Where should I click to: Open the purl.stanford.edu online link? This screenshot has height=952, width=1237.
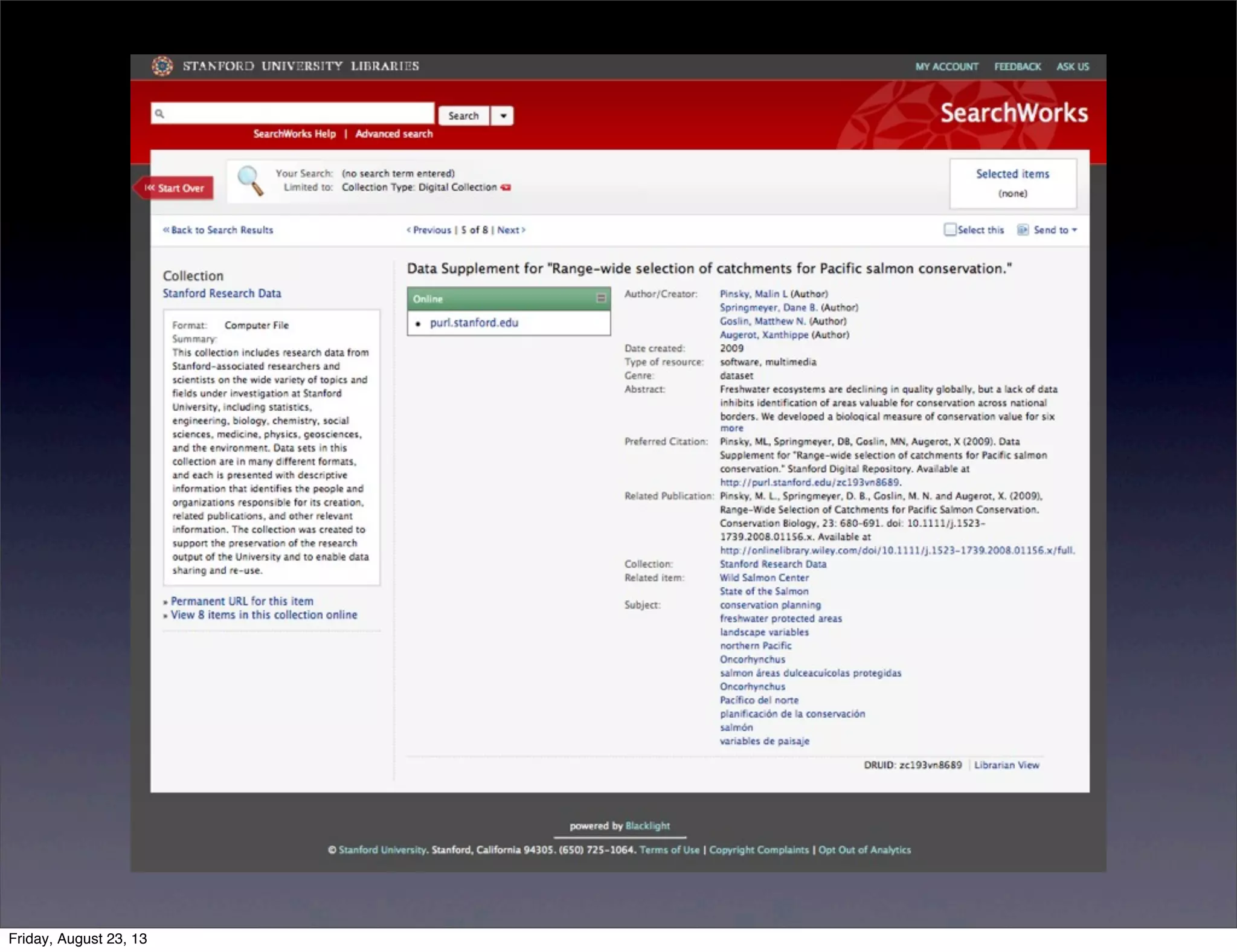click(x=474, y=323)
